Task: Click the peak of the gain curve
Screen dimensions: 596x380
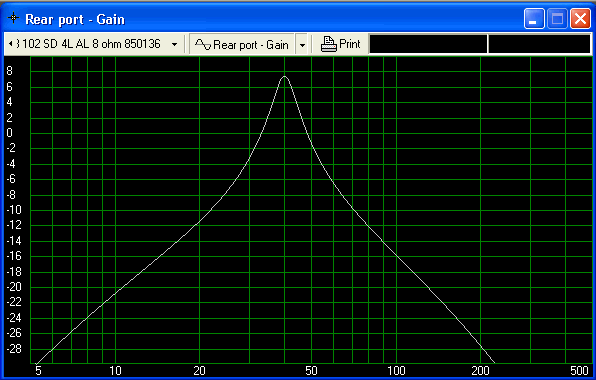Action: pos(284,77)
